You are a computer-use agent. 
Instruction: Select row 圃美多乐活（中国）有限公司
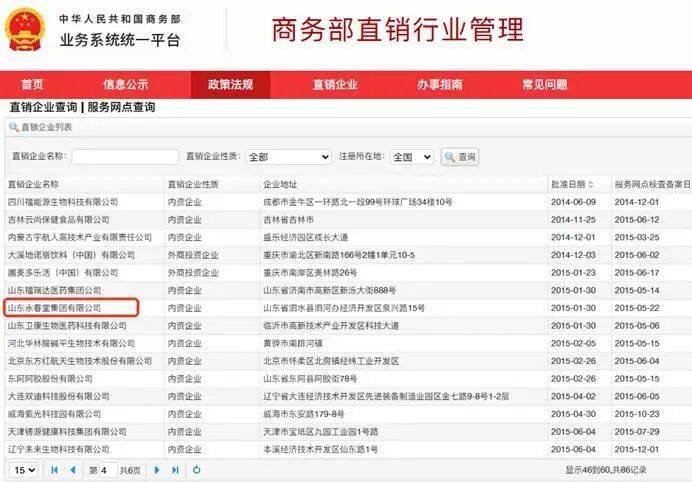click(348, 273)
